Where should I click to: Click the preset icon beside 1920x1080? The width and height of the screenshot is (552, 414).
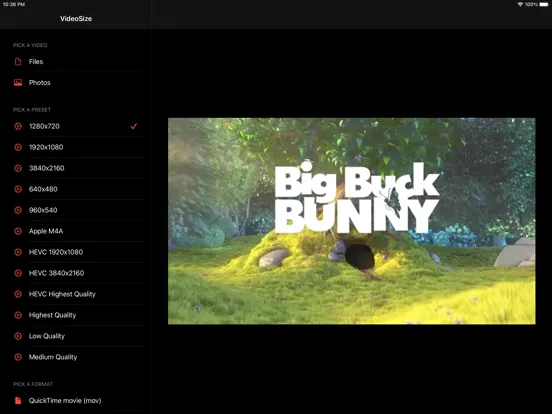[x=18, y=147]
